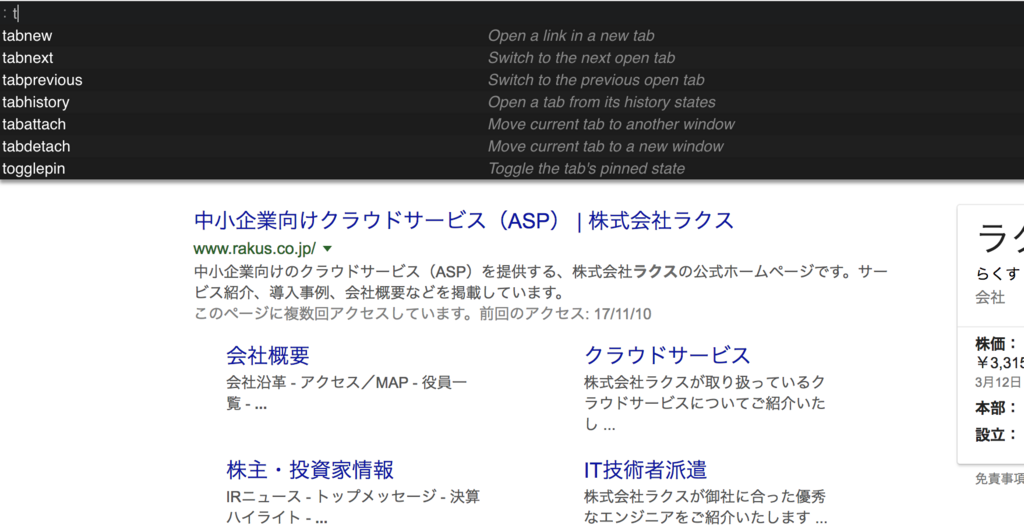This screenshot has width=1024, height=529.
Task: Open the 株式会社ラクス search result title
Action: pos(464,220)
